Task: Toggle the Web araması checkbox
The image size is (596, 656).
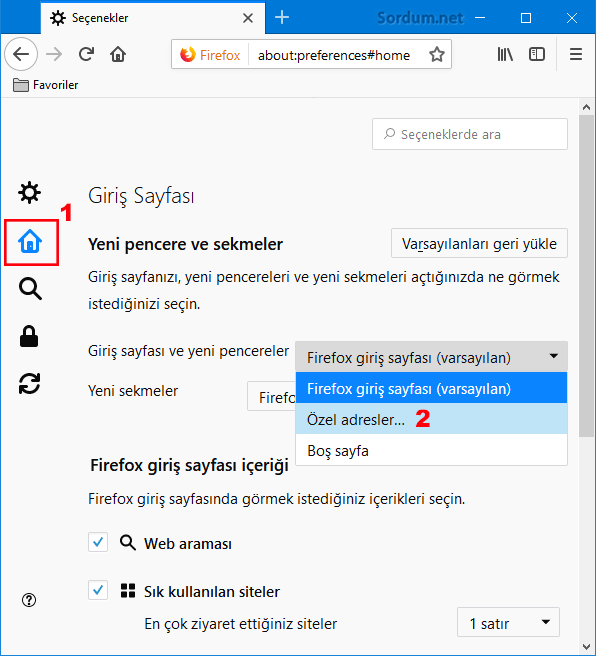Action: [x=98, y=543]
